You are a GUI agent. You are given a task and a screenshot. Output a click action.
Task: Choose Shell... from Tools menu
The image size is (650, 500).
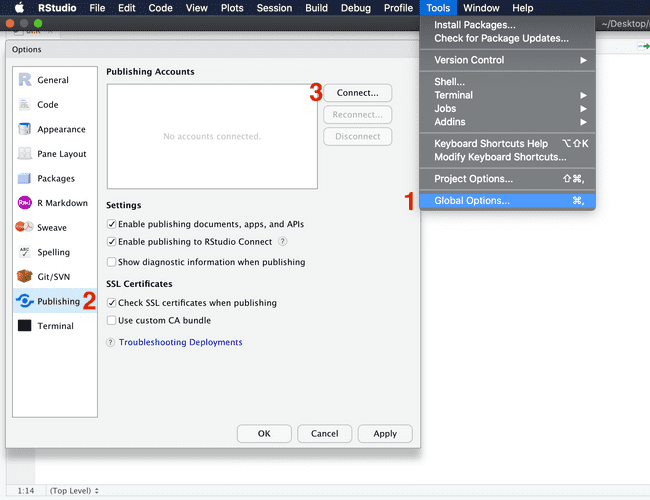[x=507, y=82]
